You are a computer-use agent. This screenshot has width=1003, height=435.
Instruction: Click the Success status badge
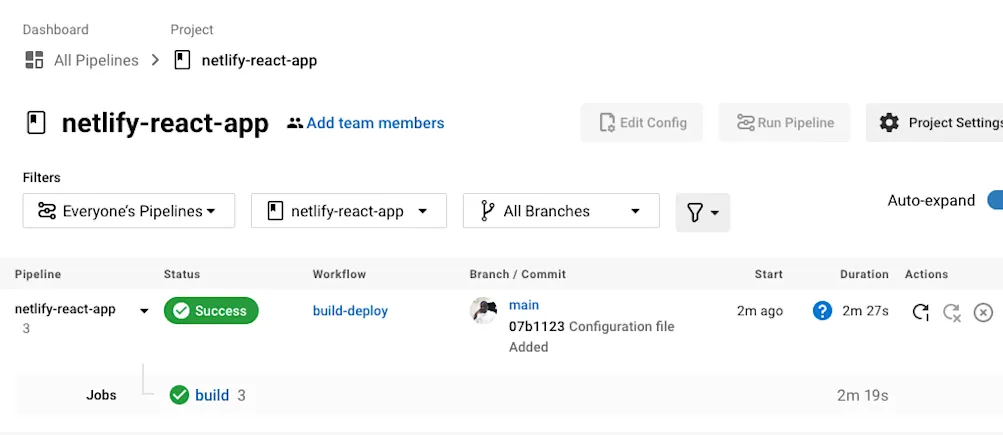(x=211, y=311)
